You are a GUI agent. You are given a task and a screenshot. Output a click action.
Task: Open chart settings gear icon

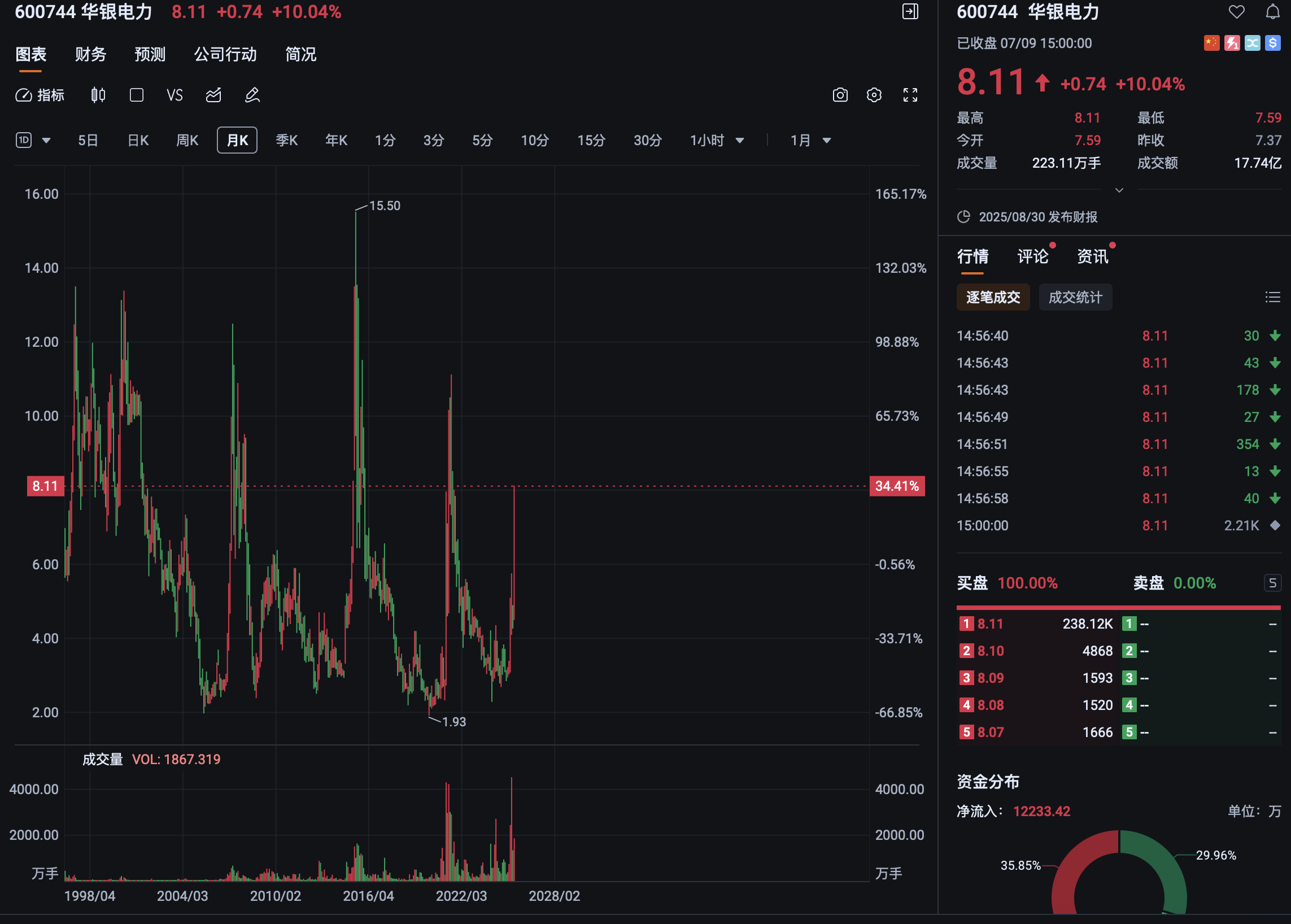pyautogui.click(x=874, y=95)
